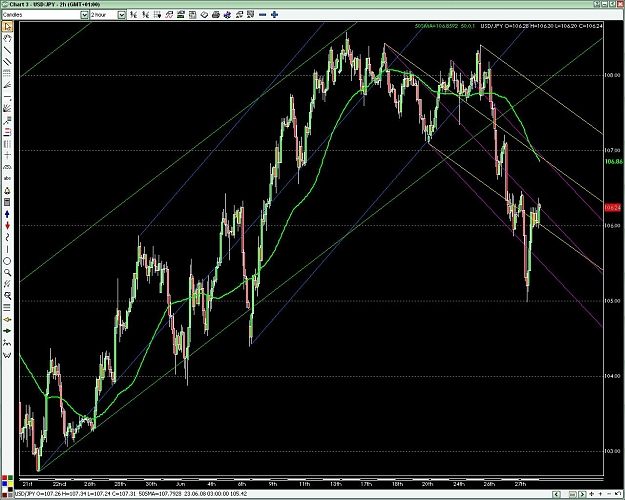Image resolution: width=625 pixels, height=500 pixels.
Task: Select the horizontal dotted retracement lines tool
Action: [7, 73]
